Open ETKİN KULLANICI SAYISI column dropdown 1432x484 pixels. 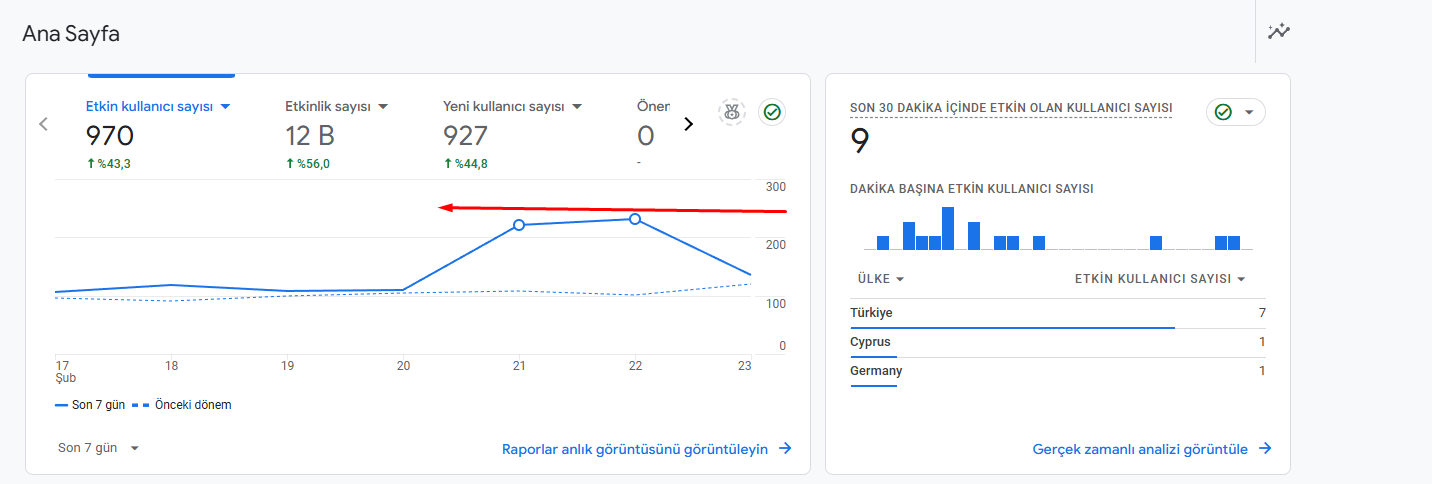point(1160,279)
